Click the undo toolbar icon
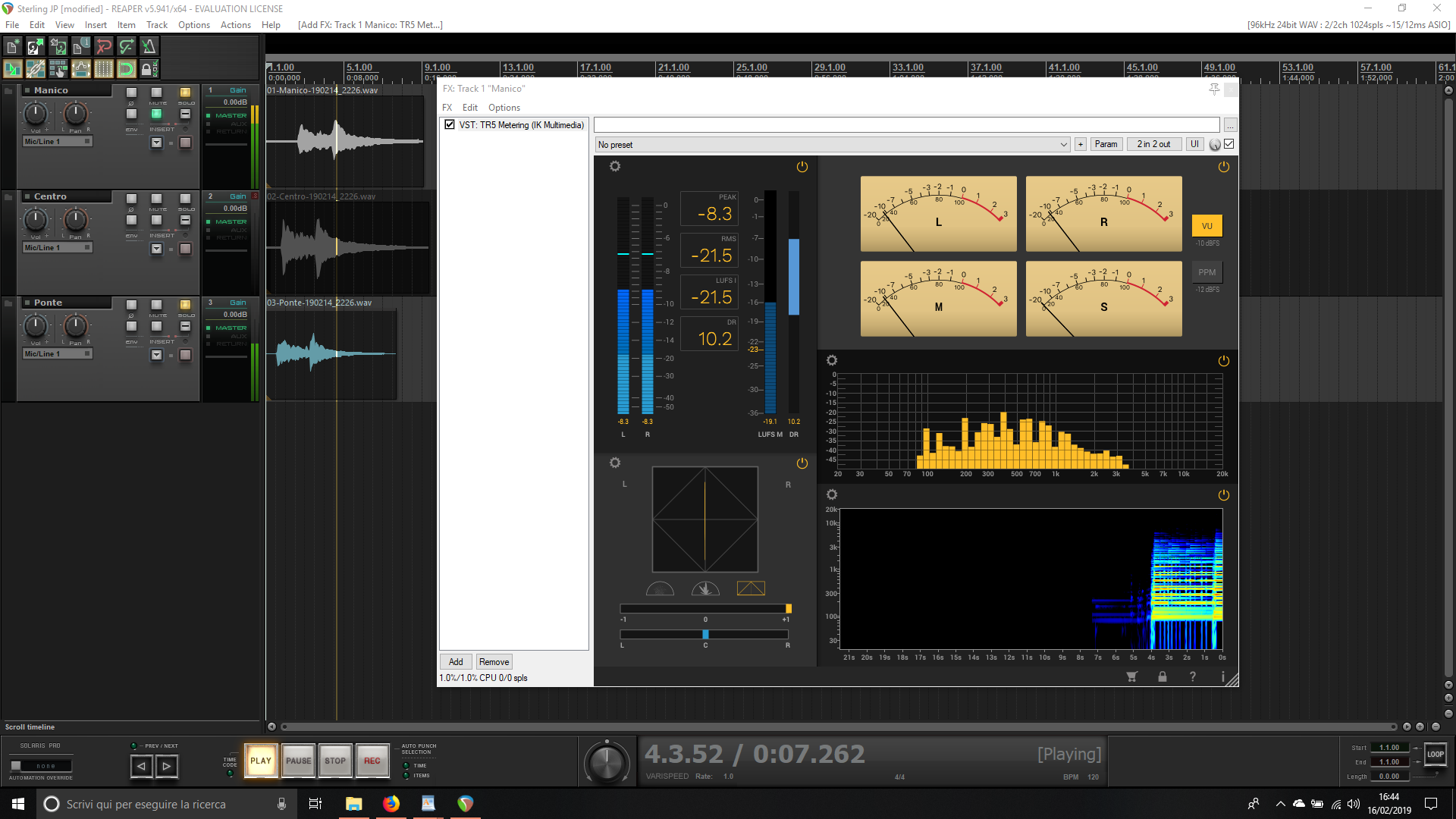Image resolution: width=1456 pixels, height=819 pixels. [104, 47]
